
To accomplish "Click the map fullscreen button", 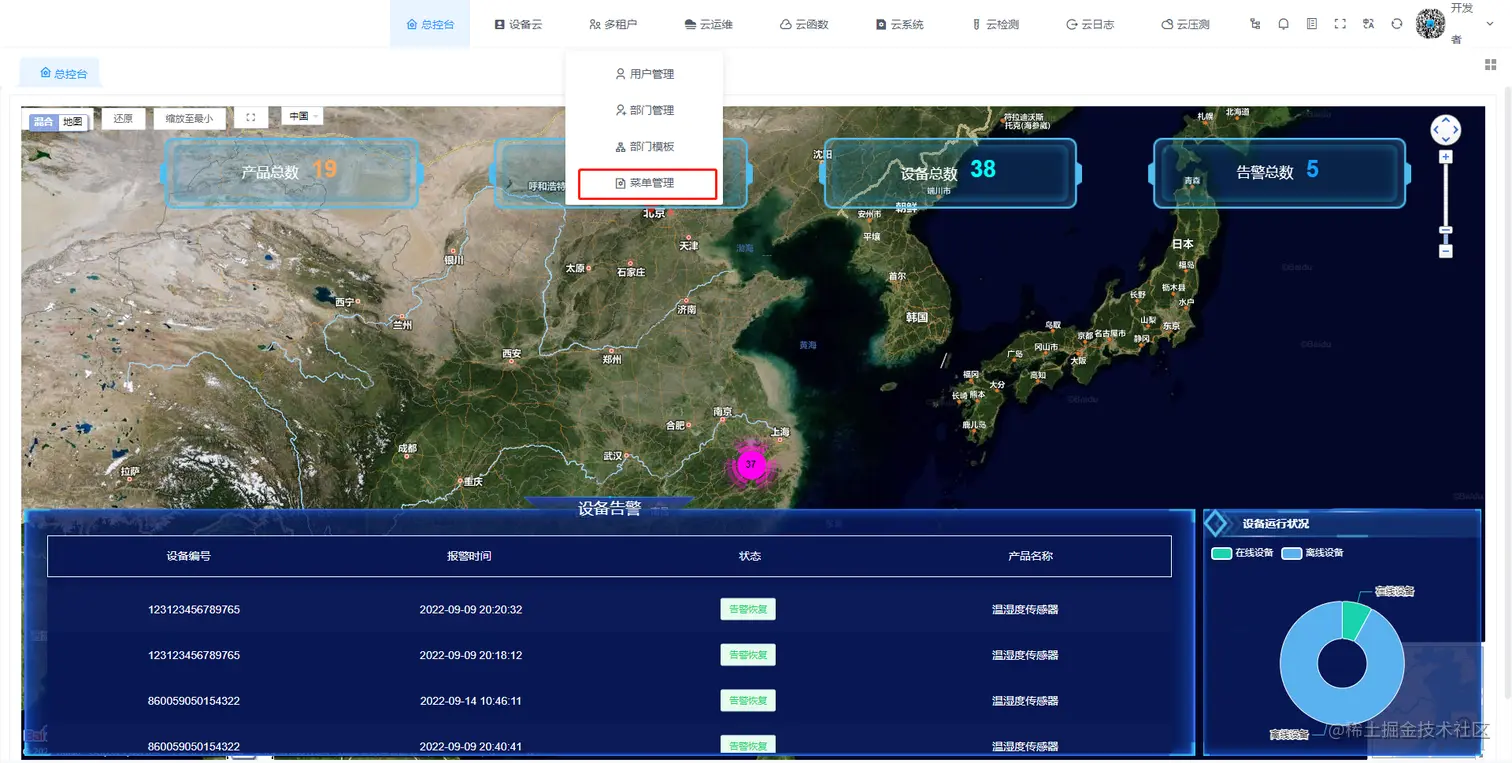I will click(251, 118).
